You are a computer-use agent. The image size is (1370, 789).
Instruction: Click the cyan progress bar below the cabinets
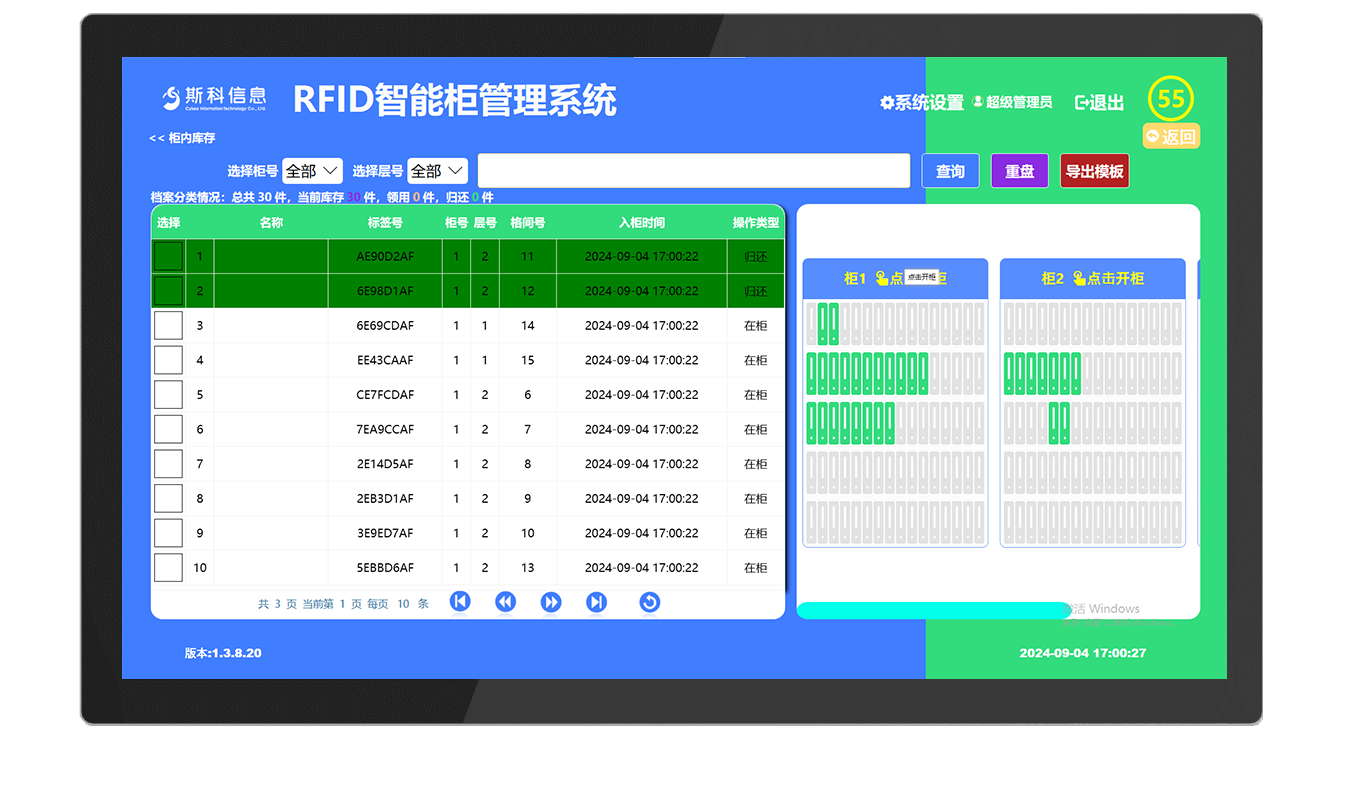(933, 608)
